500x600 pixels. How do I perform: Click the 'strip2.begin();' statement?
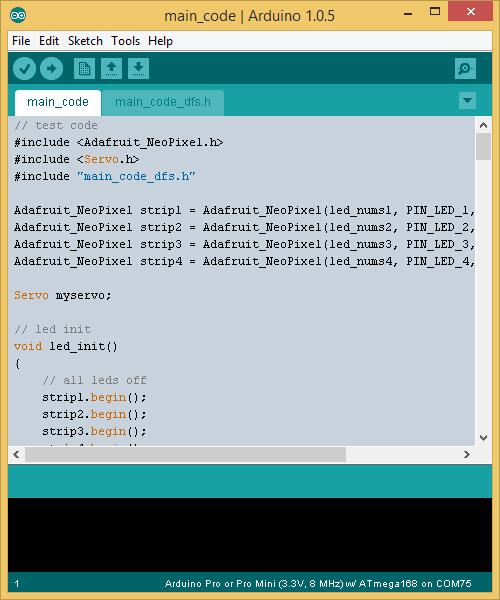pos(94,414)
